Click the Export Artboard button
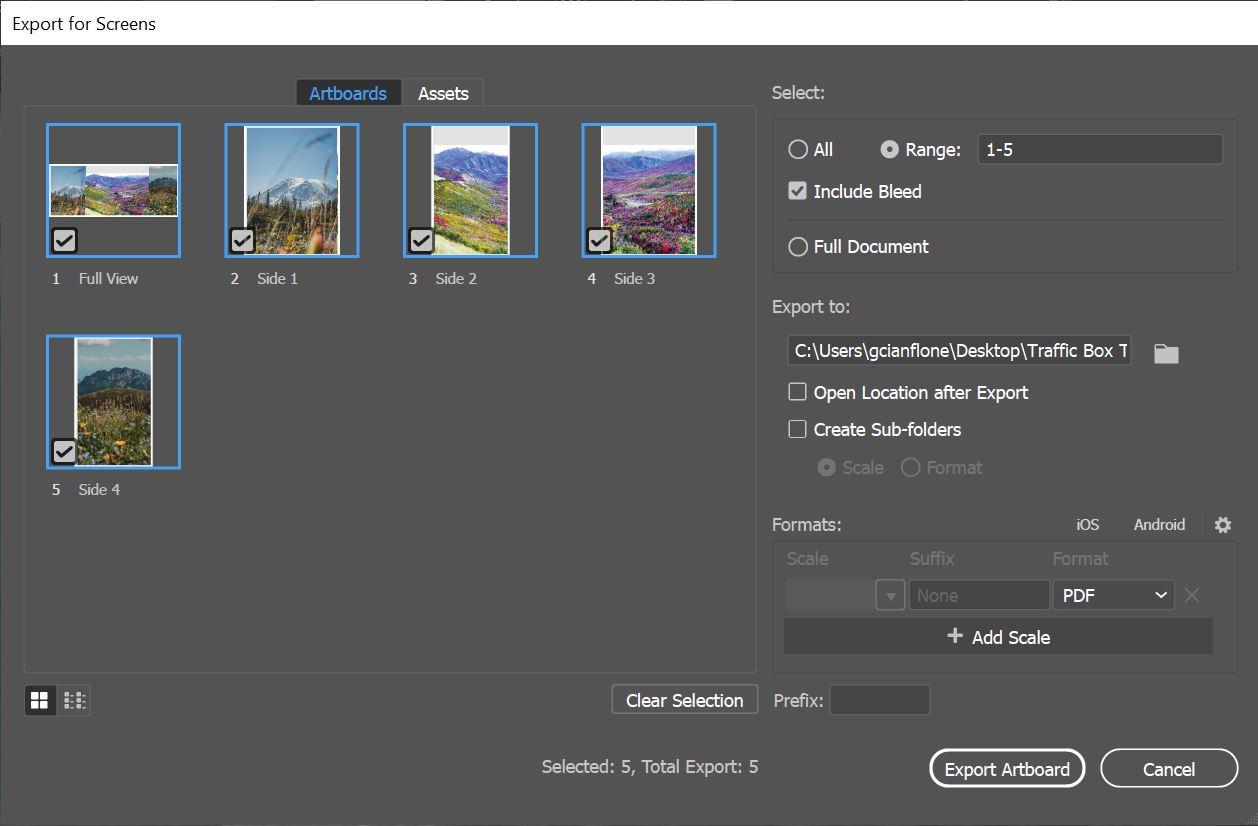This screenshot has width=1258, height=826. click(x=1007, y=768)
